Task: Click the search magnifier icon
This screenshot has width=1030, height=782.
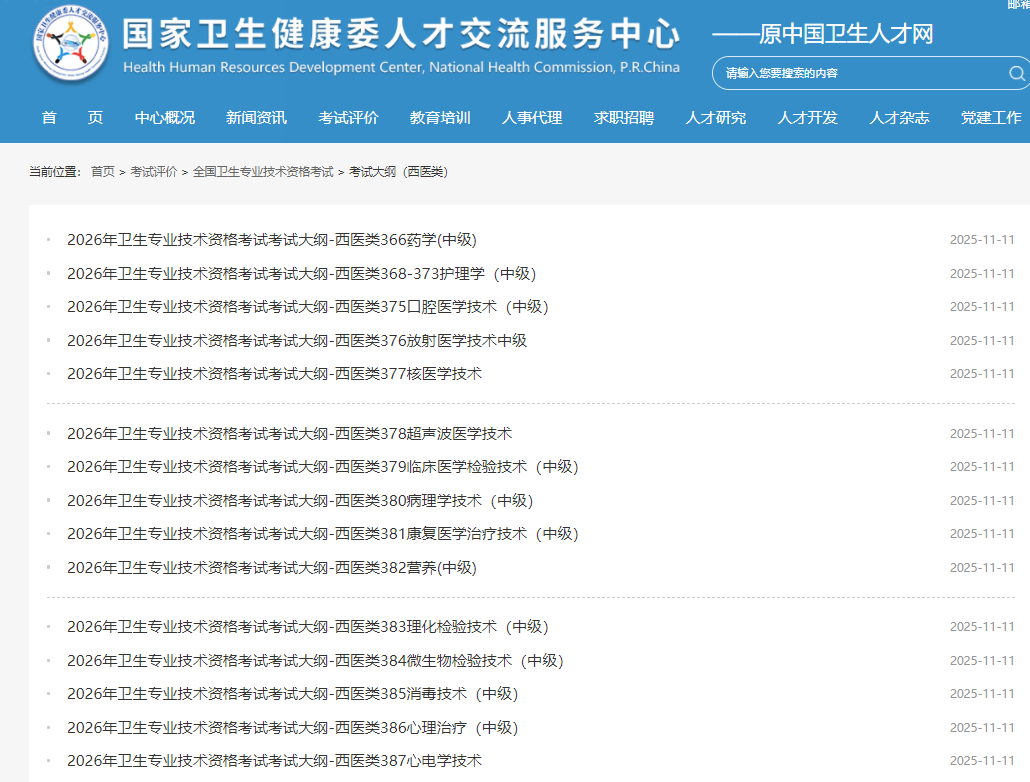Action: pos(1016,73)
